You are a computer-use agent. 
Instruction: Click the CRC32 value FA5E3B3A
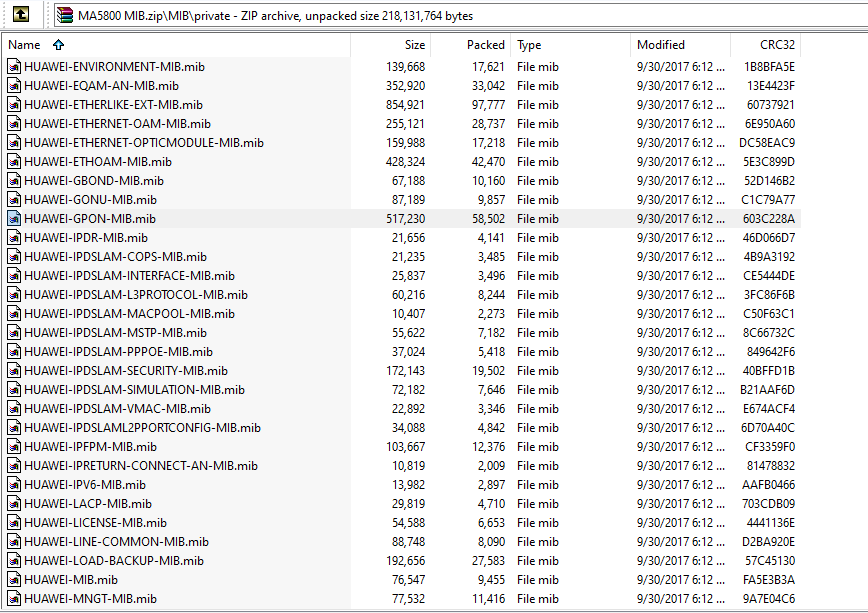(x=769, y=580)
